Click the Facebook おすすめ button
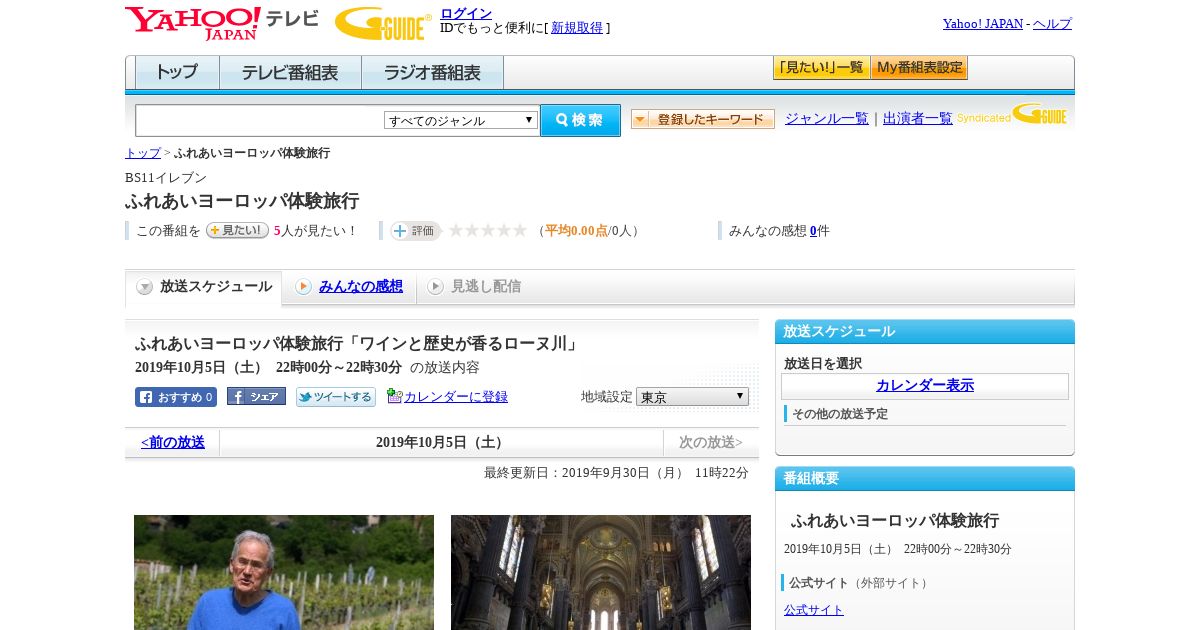The width and height of the screenshot is (1200, 630). click(176, 397)
